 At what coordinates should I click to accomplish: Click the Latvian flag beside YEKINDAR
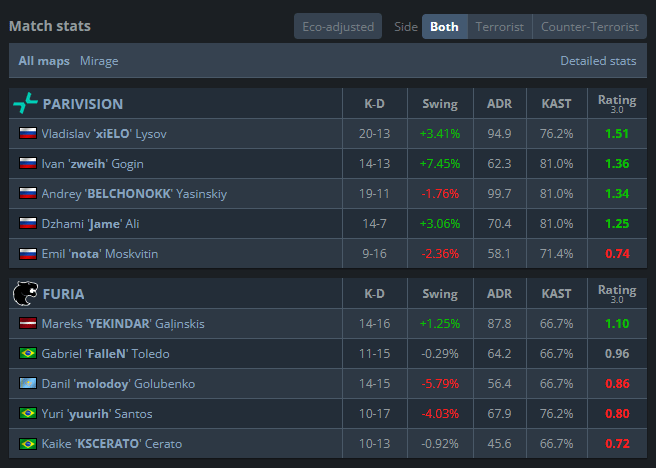[28, 323]
